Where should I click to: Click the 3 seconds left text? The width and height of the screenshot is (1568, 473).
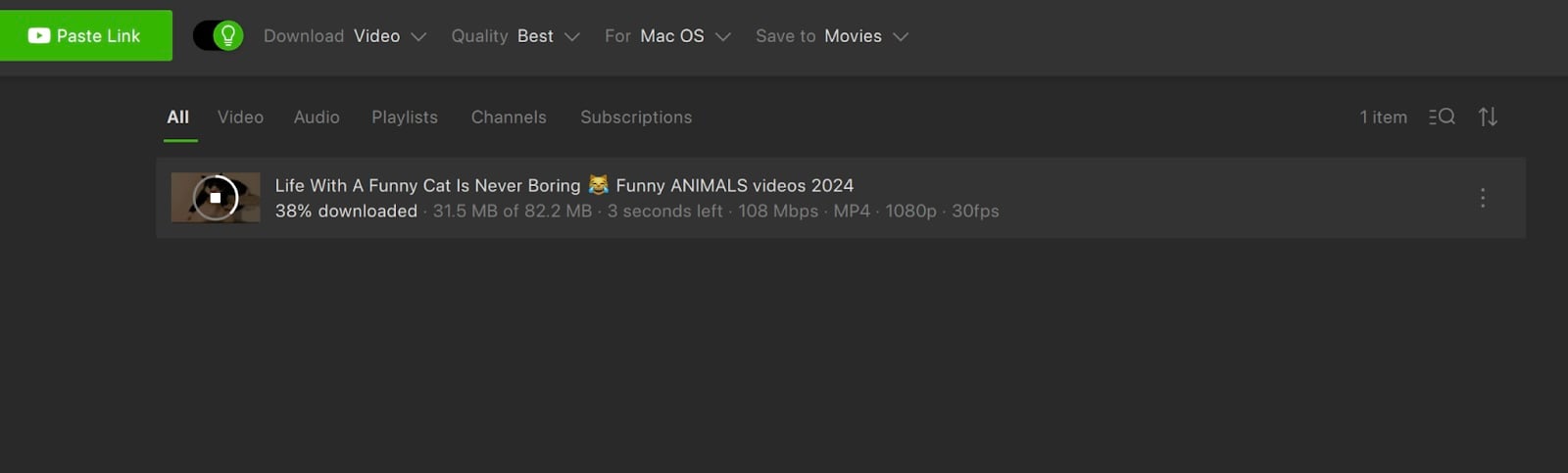pos(664,211)
